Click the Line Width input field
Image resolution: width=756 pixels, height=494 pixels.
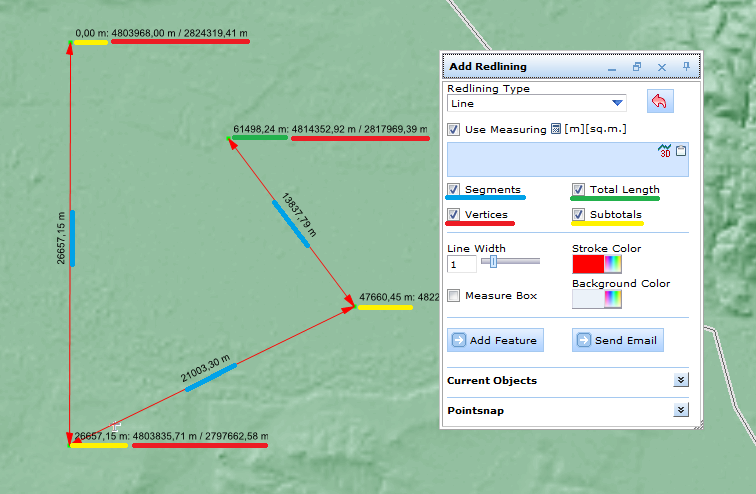point(462,264)
